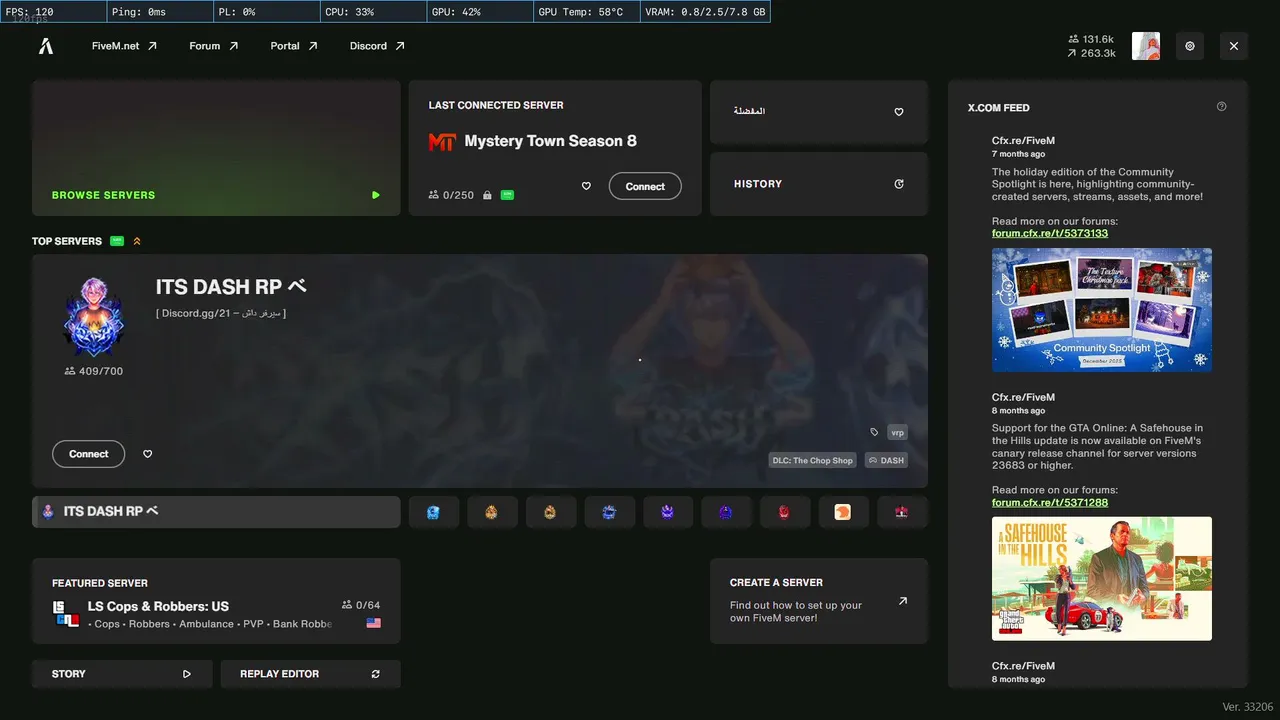Click the ITS DASH RP server avatar
1280x720 pixels.
pyautogui.click(x=93, y=317)
